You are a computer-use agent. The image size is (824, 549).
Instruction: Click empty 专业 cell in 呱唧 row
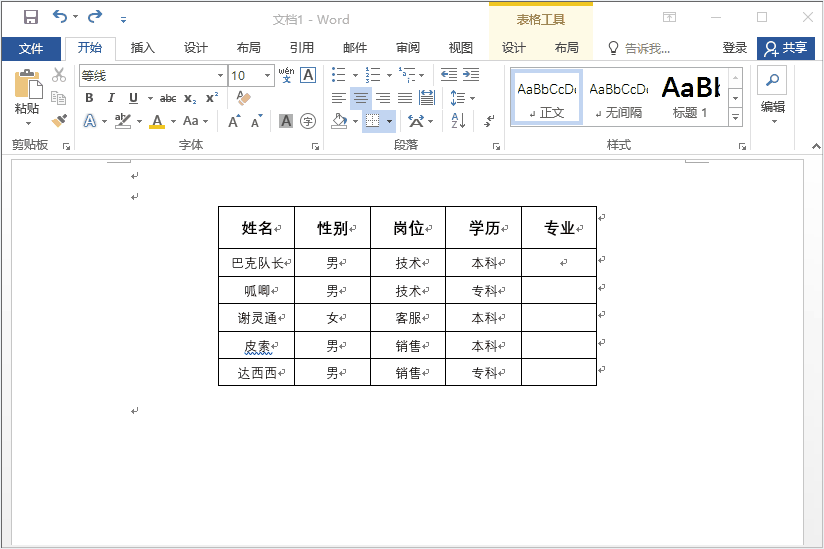pos(559,290)
